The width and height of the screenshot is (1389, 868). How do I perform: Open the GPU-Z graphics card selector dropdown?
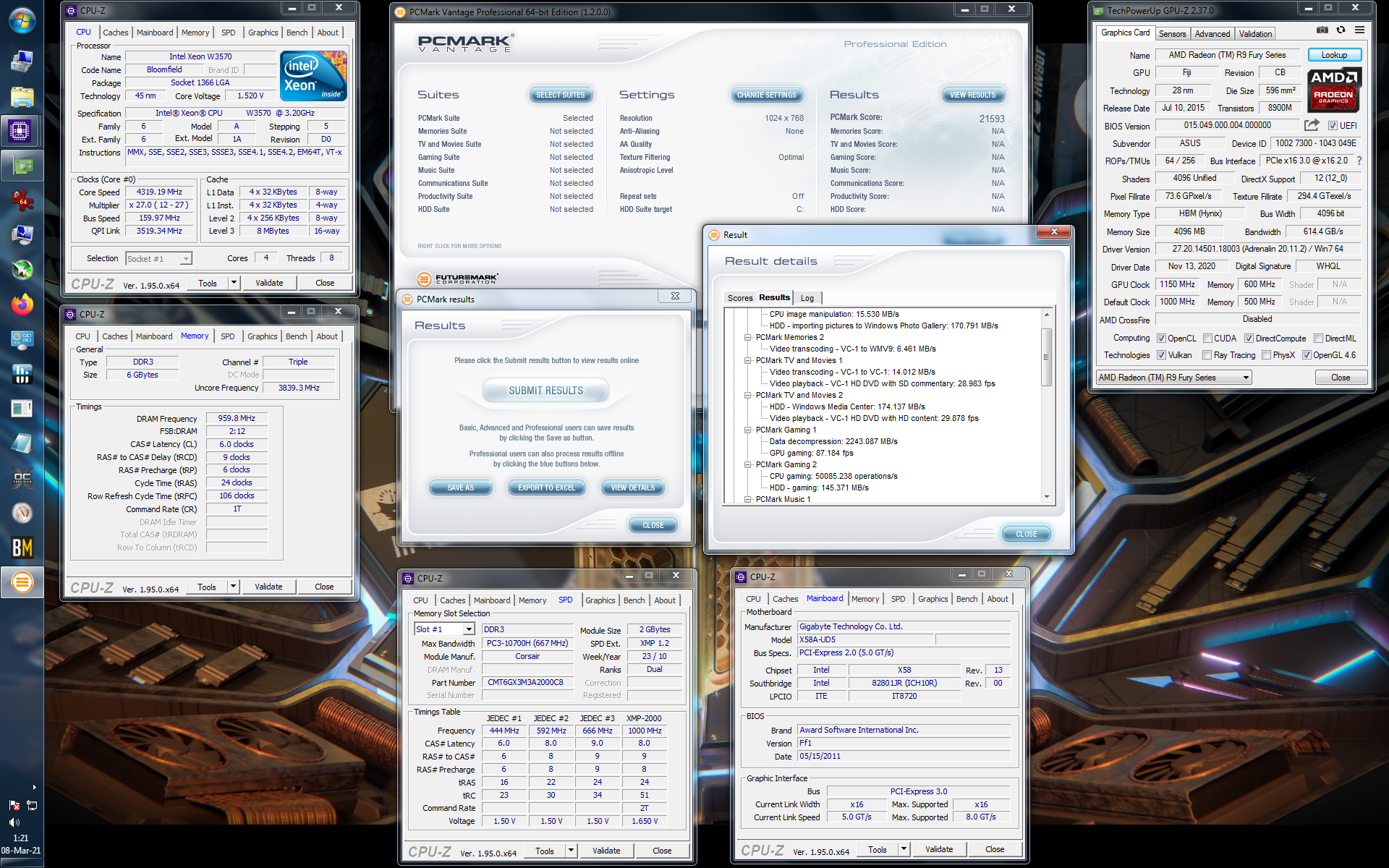[1174, 378]
